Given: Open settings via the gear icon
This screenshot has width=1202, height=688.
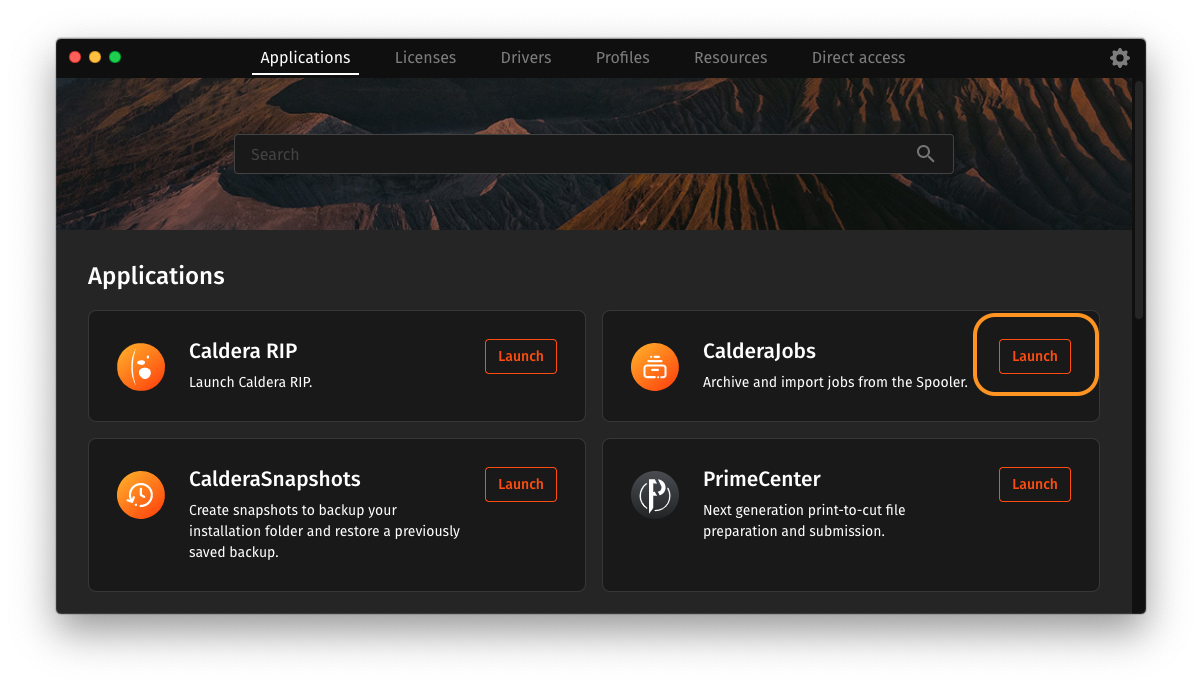Looking at the screenshot, I should (x=1120, y=58).
